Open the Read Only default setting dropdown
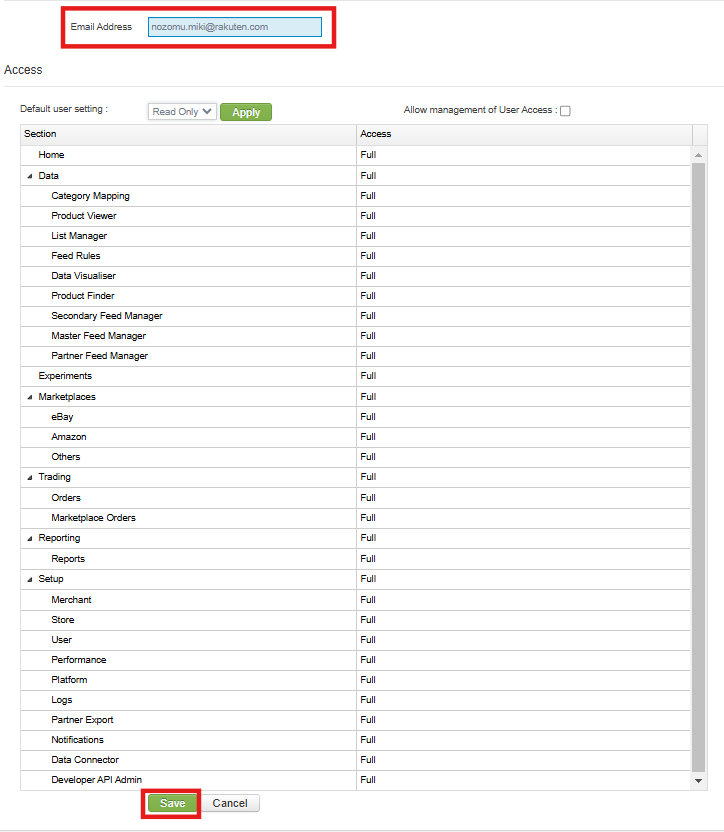Viewport: 724px width, 832px height. [x=182, y=111]
